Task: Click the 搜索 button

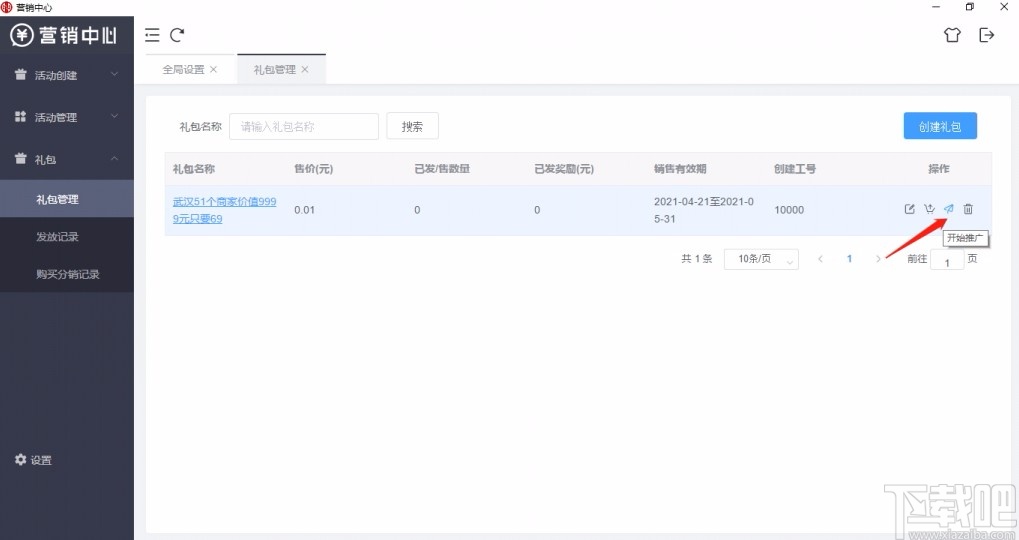Action: 412,126
